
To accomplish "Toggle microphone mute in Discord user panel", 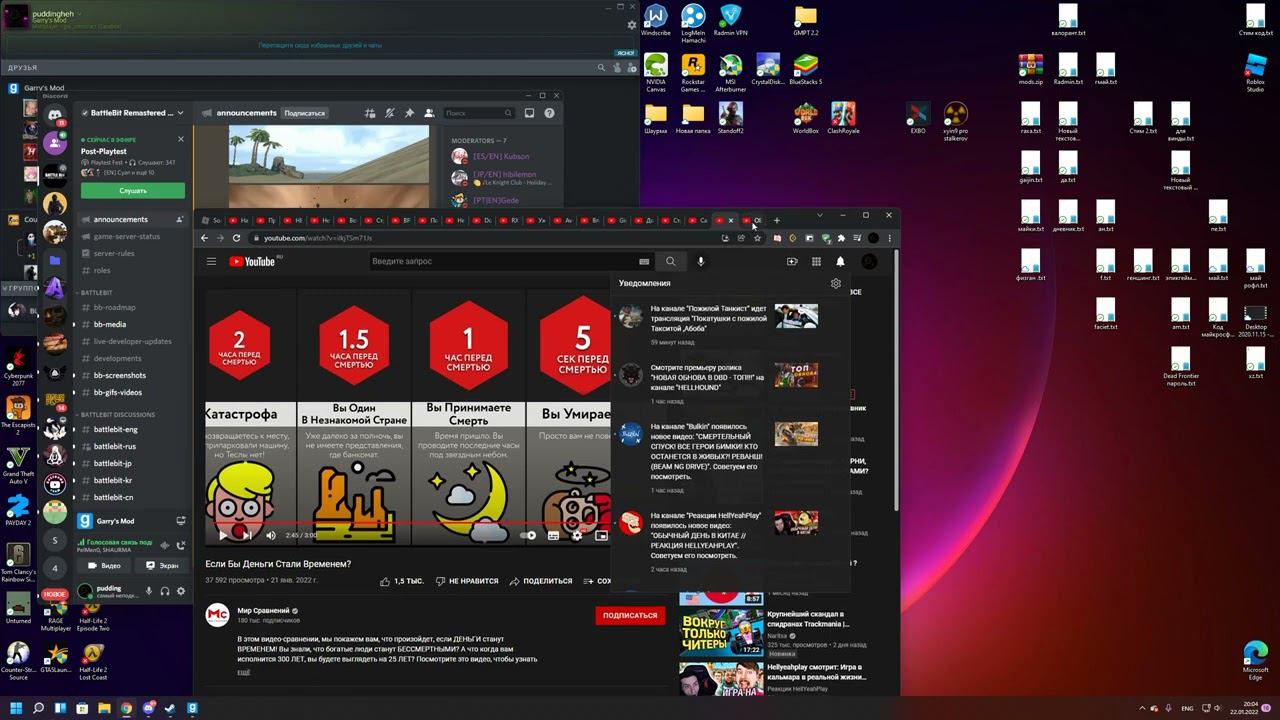I will tap(149, 591).
